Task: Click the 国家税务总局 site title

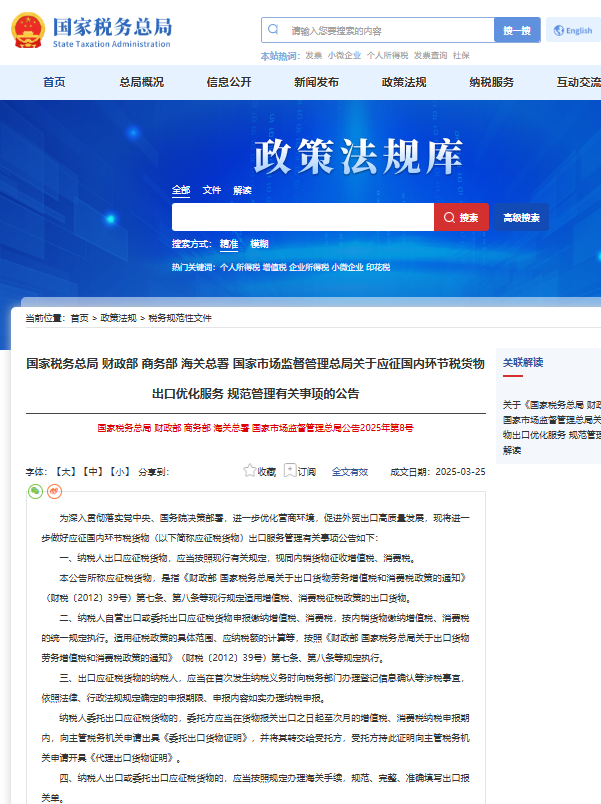Action: pyautogui.click(x=112, y=27)
